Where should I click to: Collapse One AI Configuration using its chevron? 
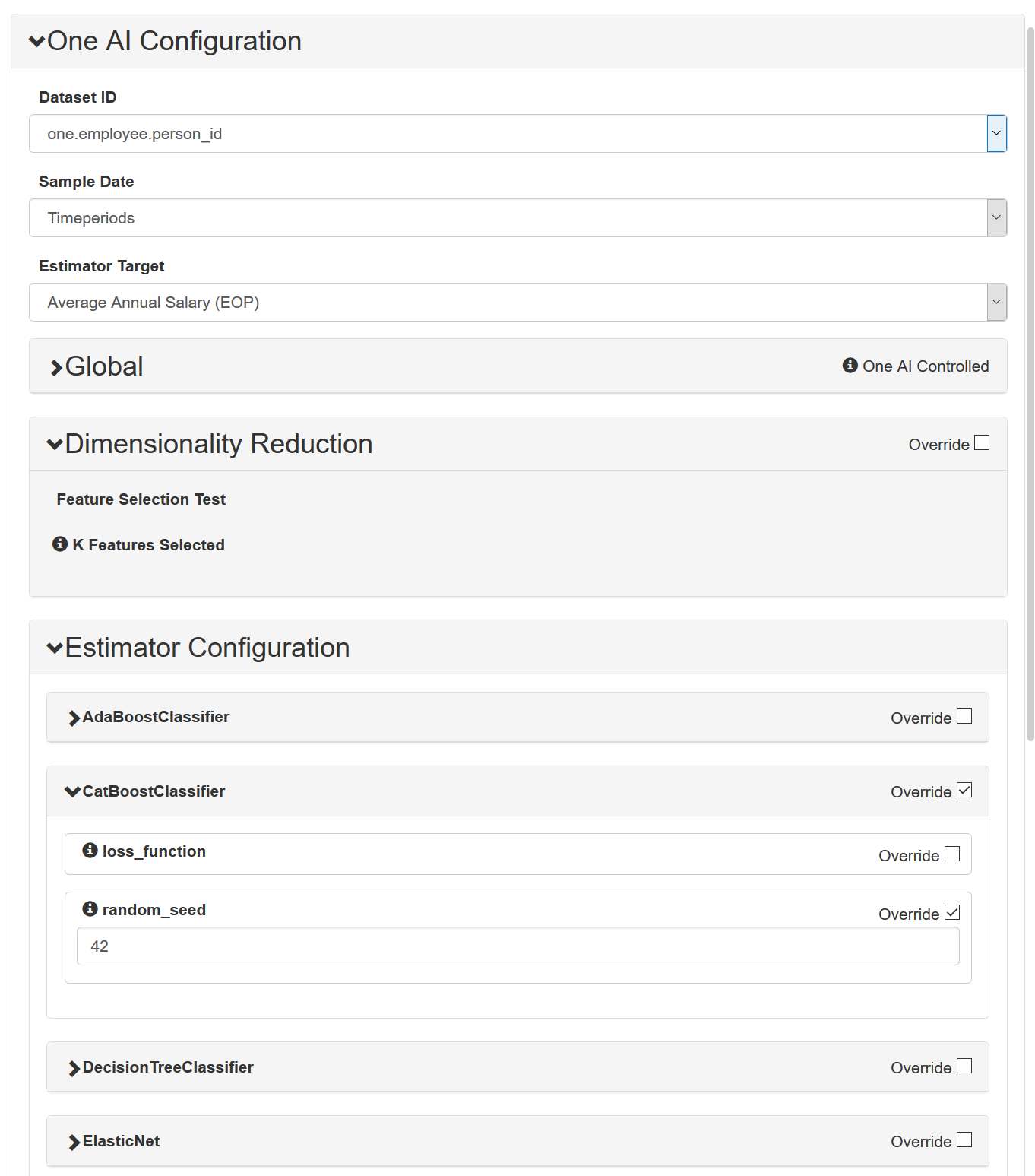point(36,41)
